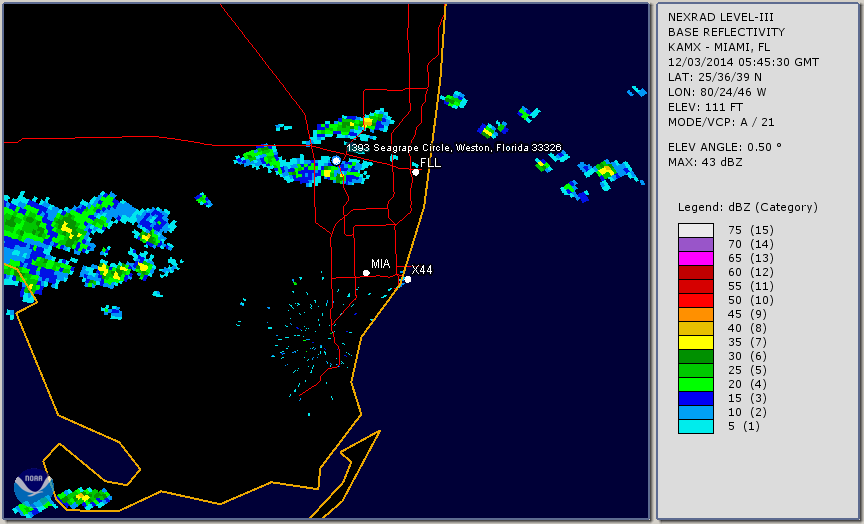The height and width of the screenshot is (524, 864).
Task: Select the 50 dBZ red legend swatch
Action: point(696,300)
